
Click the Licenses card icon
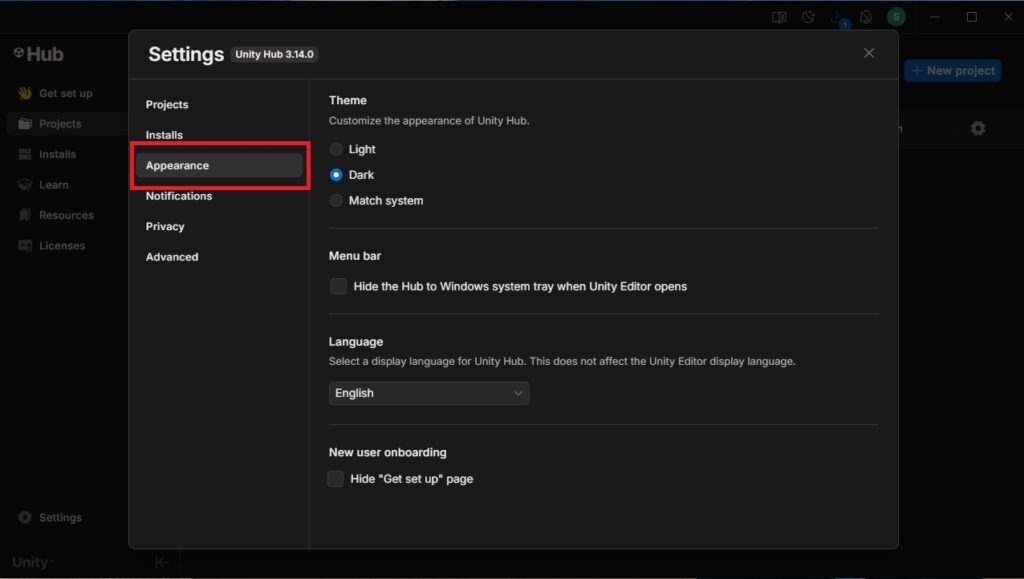(25, 245)
